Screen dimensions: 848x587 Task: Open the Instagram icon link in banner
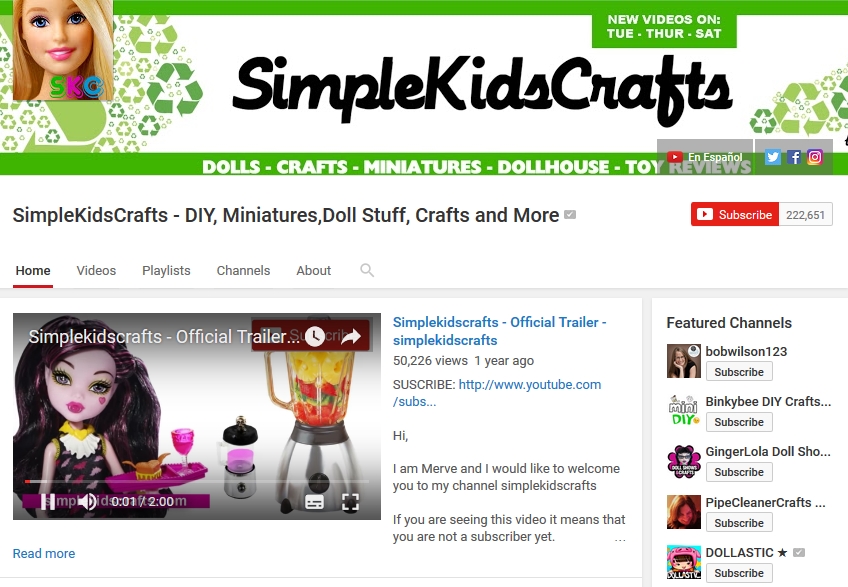(x=814, y=157)
